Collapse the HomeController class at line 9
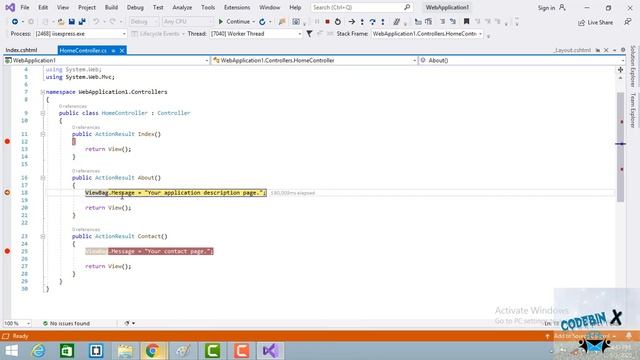Image resolution: width=640 pixels, height=360 pixels. (42, 113)
